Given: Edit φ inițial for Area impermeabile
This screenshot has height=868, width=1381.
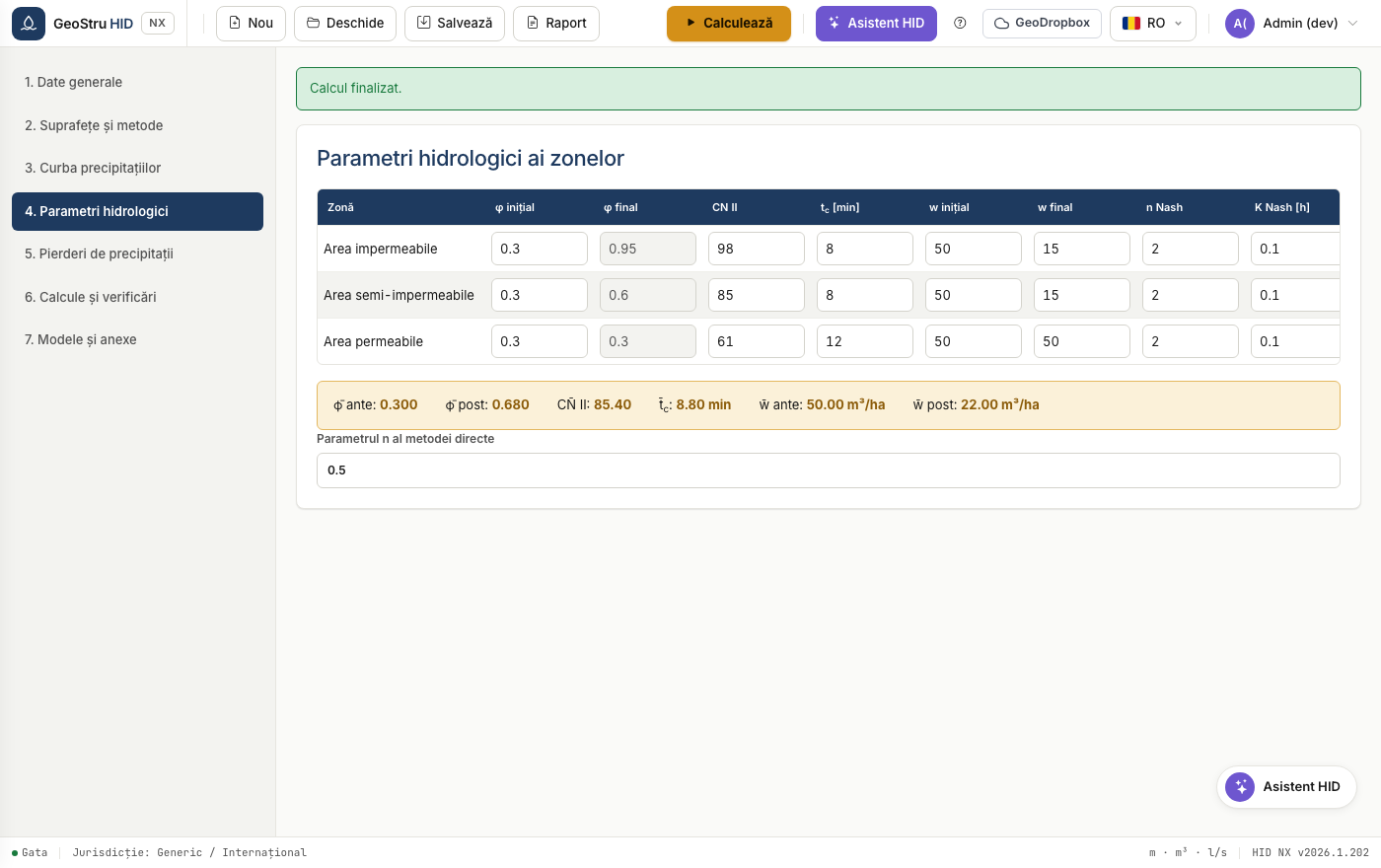Looking at the screenshot, I should (540, 249).
